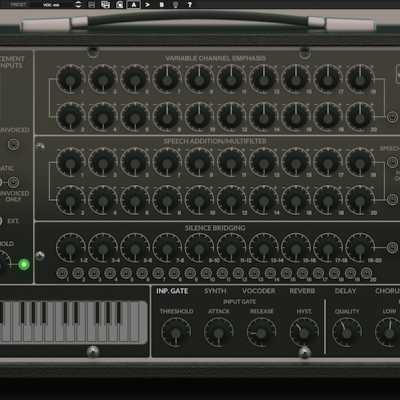Click the Variable Channel Emphasis output jack

click(392, 117)
